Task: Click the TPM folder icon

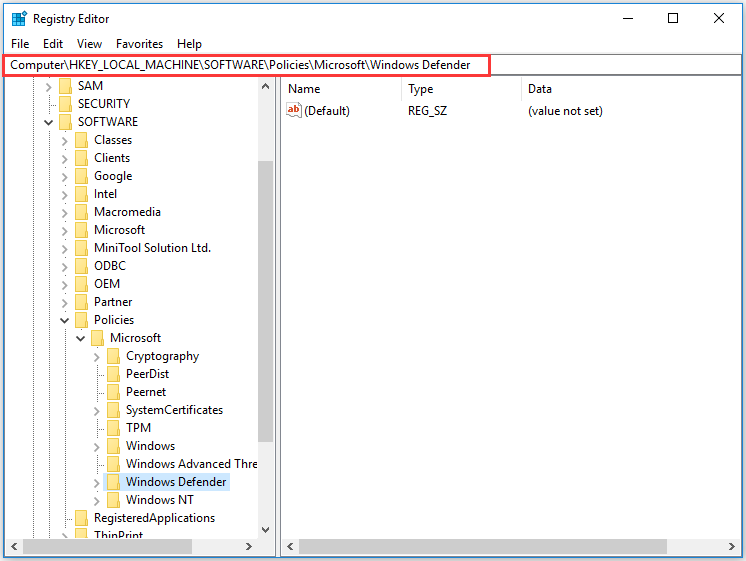Action: [x=113, y=428]
